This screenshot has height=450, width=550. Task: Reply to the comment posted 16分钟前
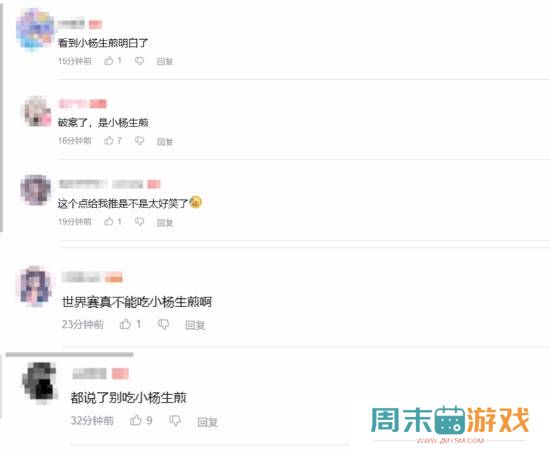tap(165, 142)
